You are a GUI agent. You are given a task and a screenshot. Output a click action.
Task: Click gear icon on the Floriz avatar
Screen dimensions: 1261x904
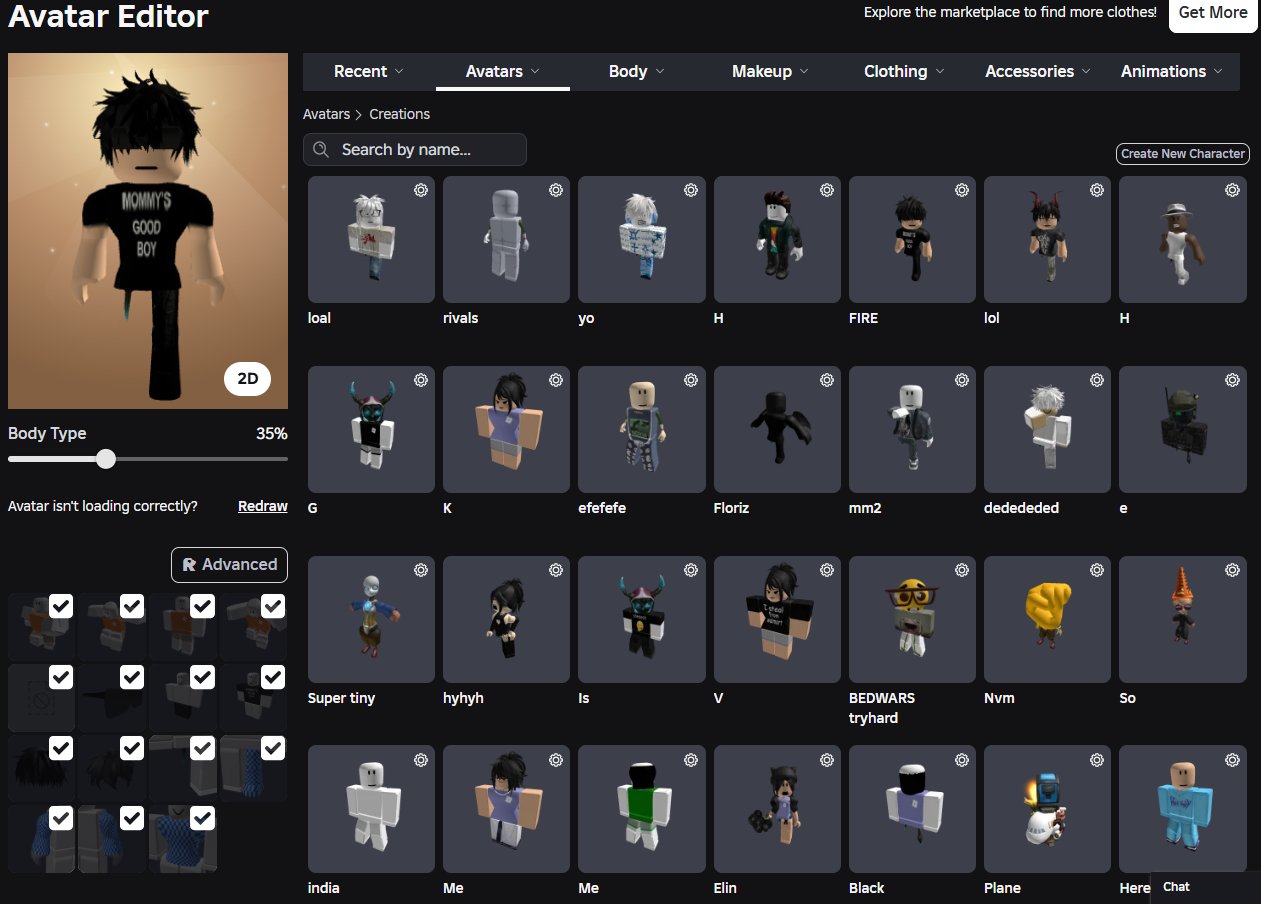click(x=827, y=380)
